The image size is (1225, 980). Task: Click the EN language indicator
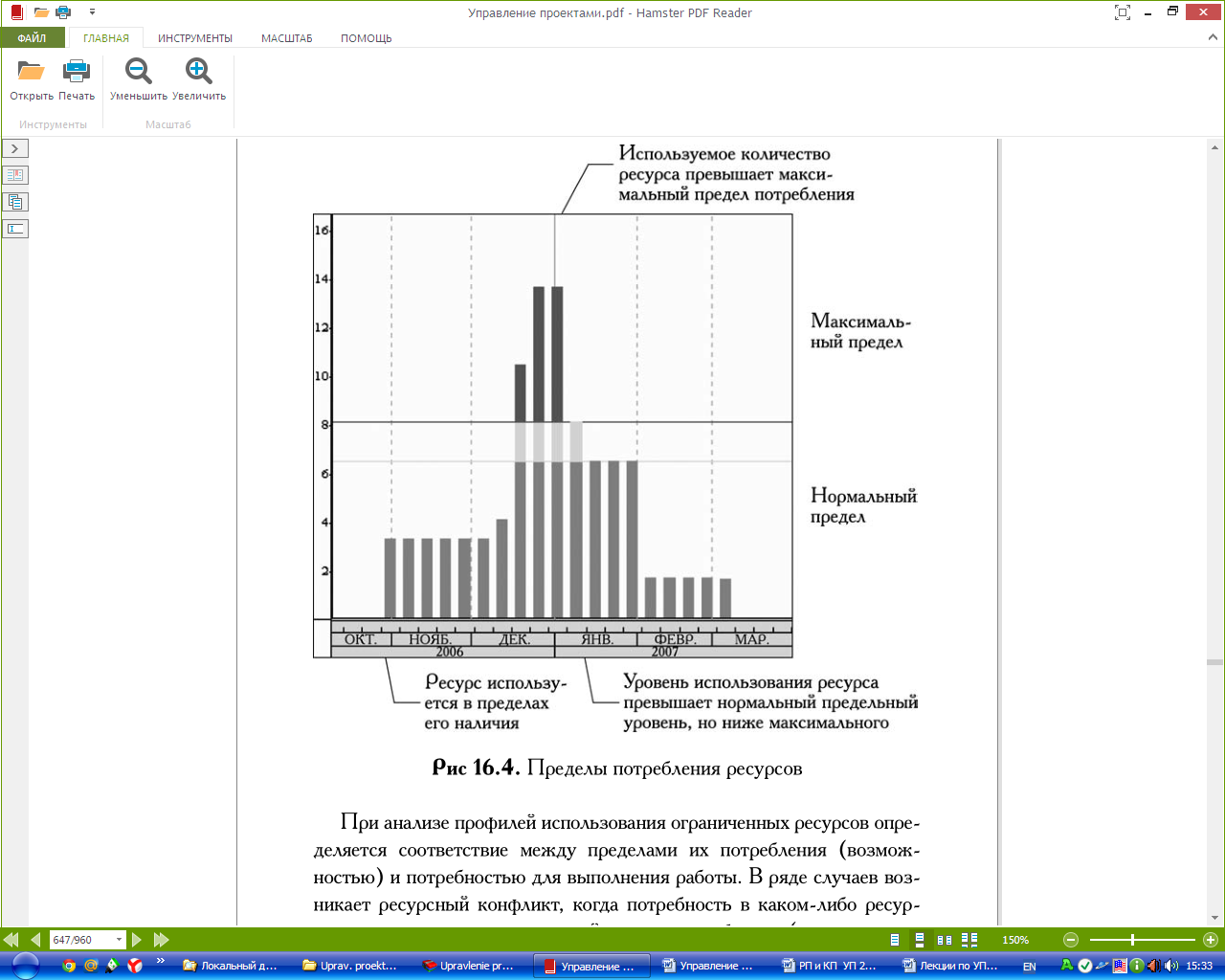tap(1030, 967)
